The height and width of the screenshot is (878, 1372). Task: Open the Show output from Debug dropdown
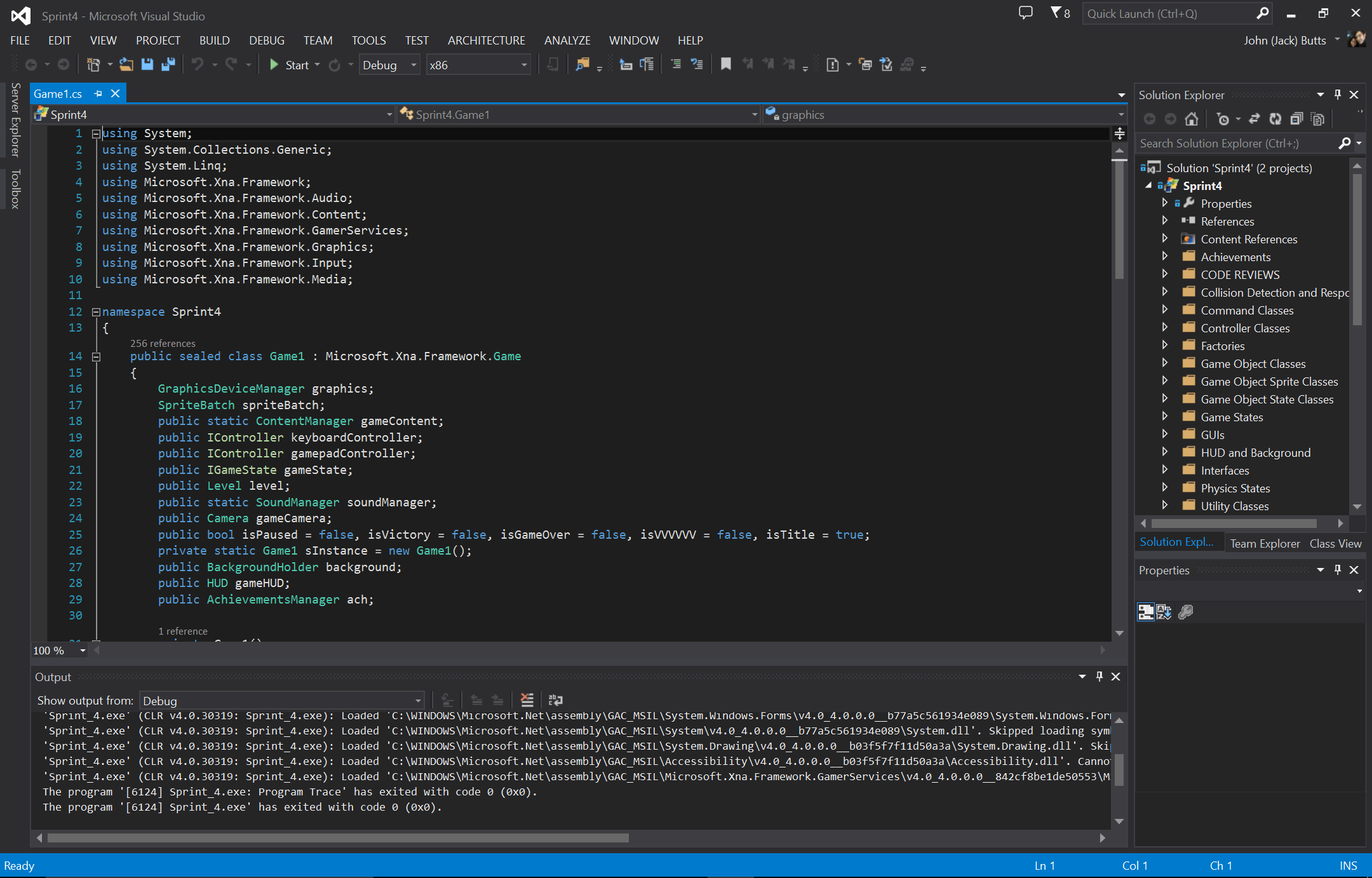(x=282, y=701)
